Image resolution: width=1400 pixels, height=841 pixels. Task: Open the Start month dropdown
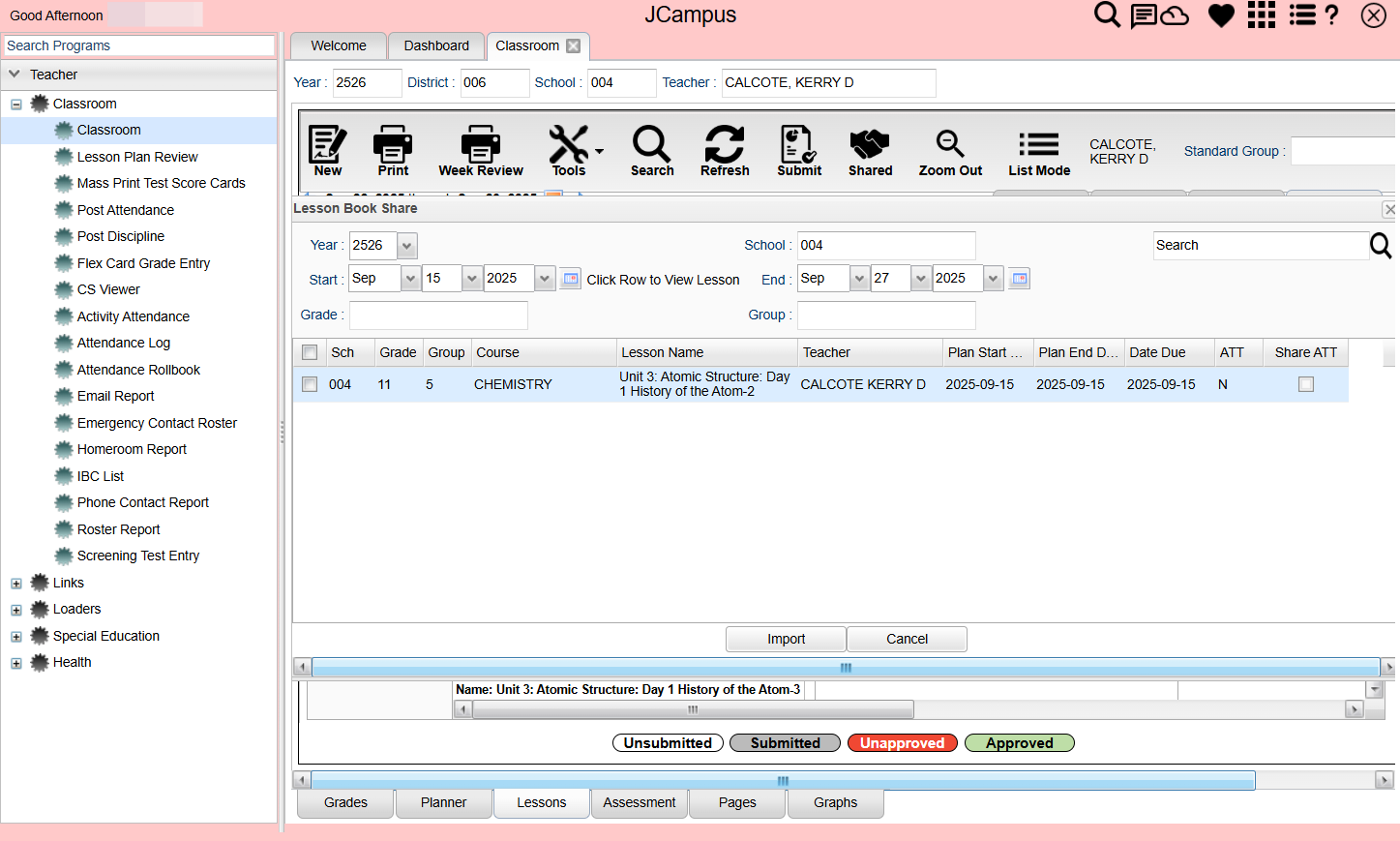point(410,279)
